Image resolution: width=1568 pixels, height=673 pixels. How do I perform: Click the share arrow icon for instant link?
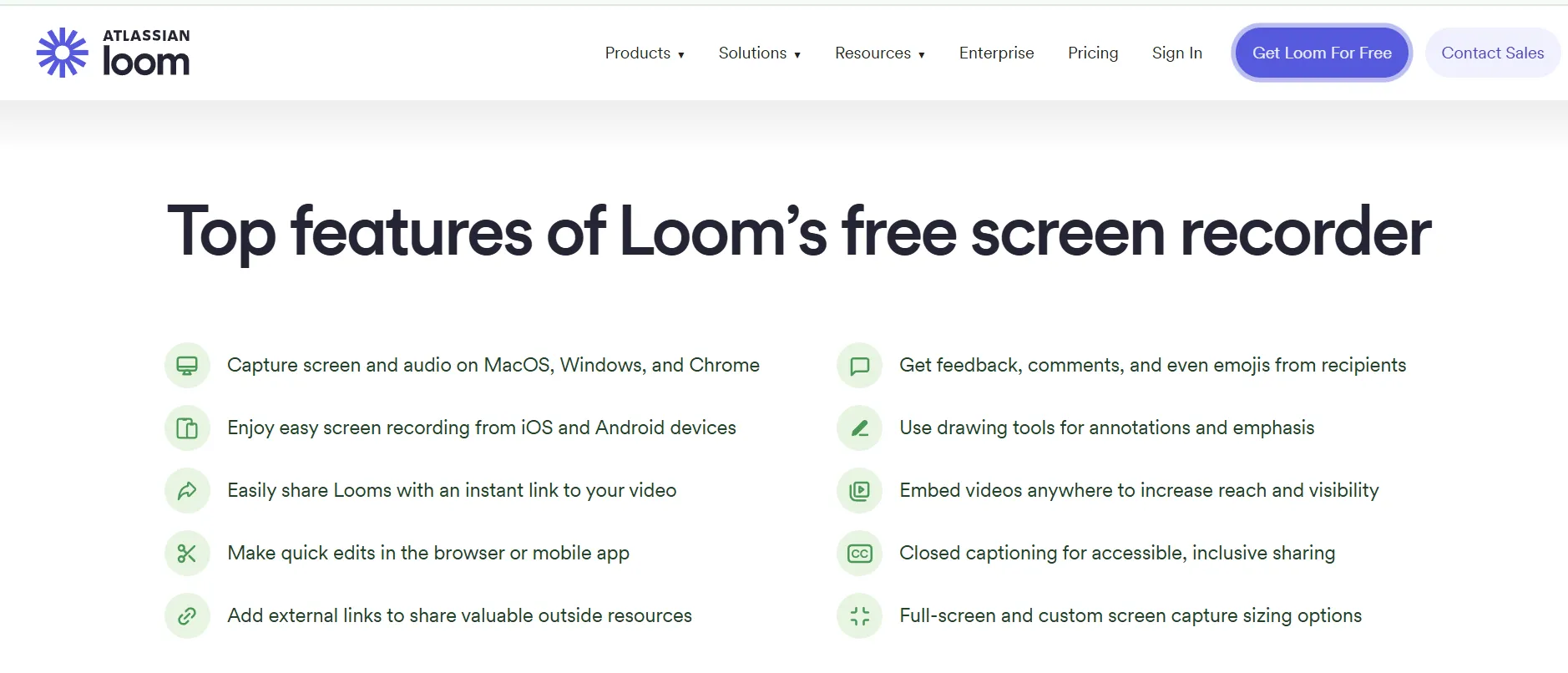point(187,491)
